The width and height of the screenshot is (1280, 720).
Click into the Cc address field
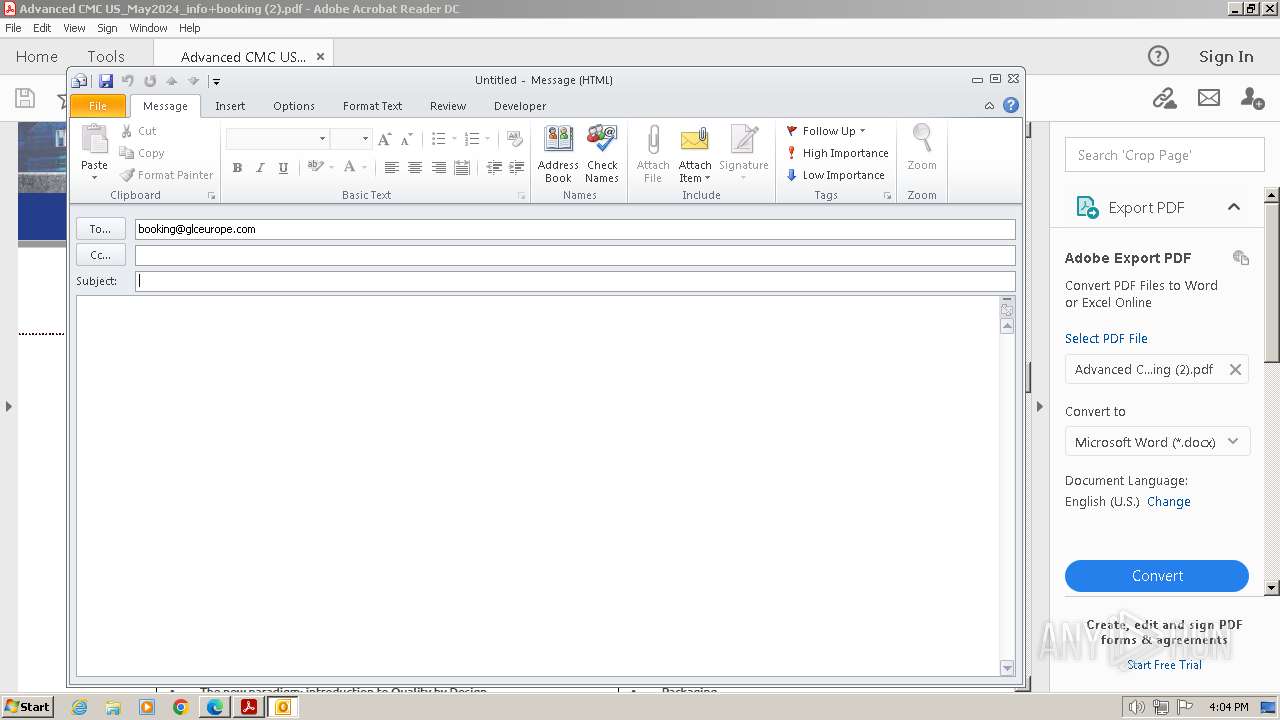tap(575, 255)
